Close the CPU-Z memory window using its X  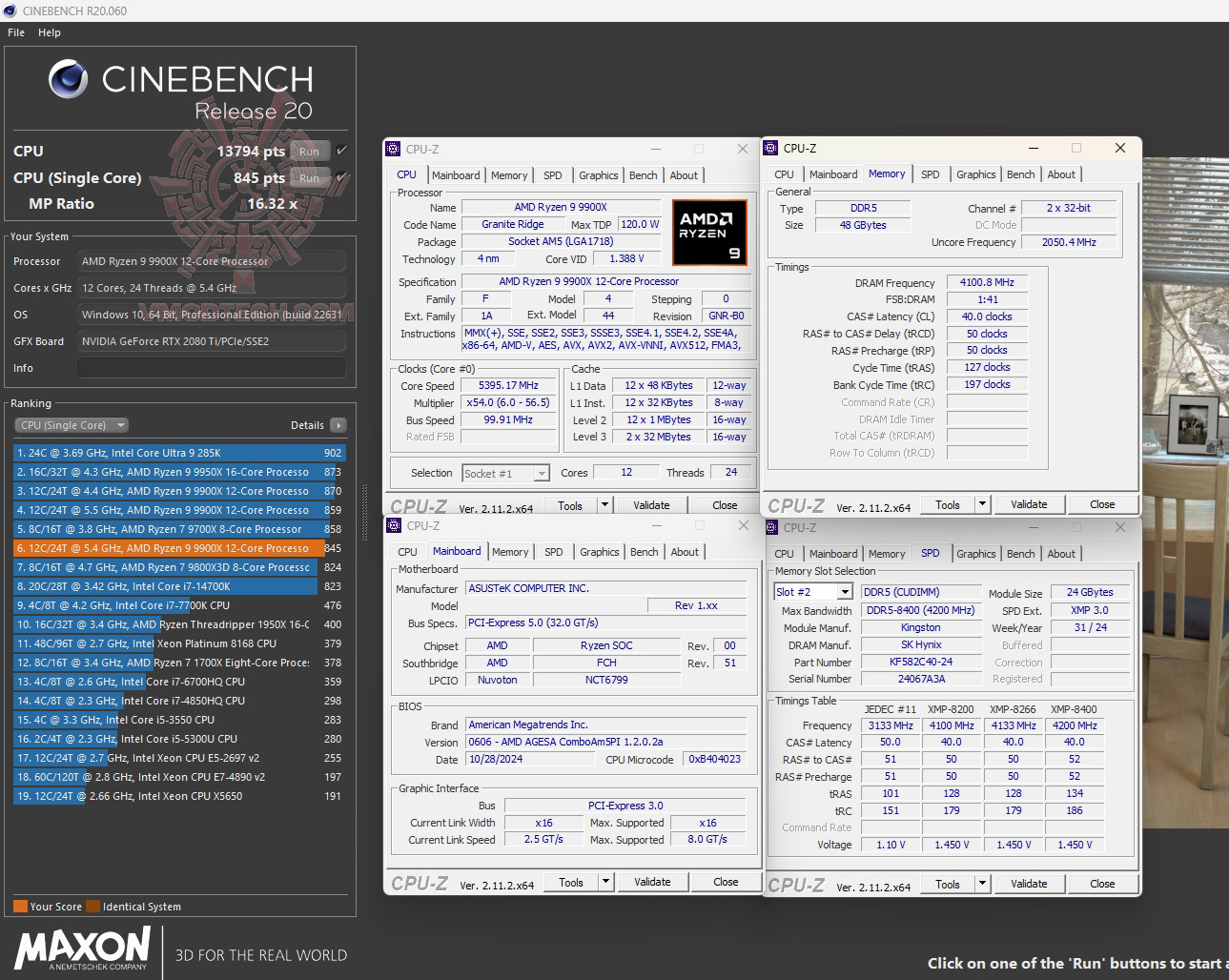coord(1120,148)
